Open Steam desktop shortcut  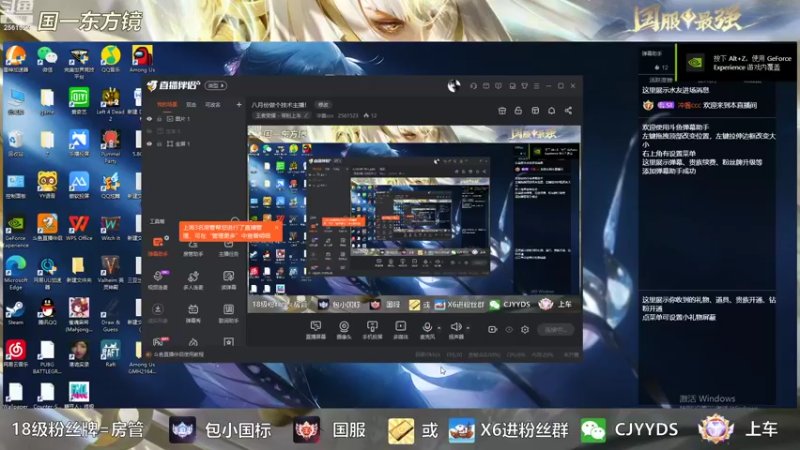pos(15,312)
